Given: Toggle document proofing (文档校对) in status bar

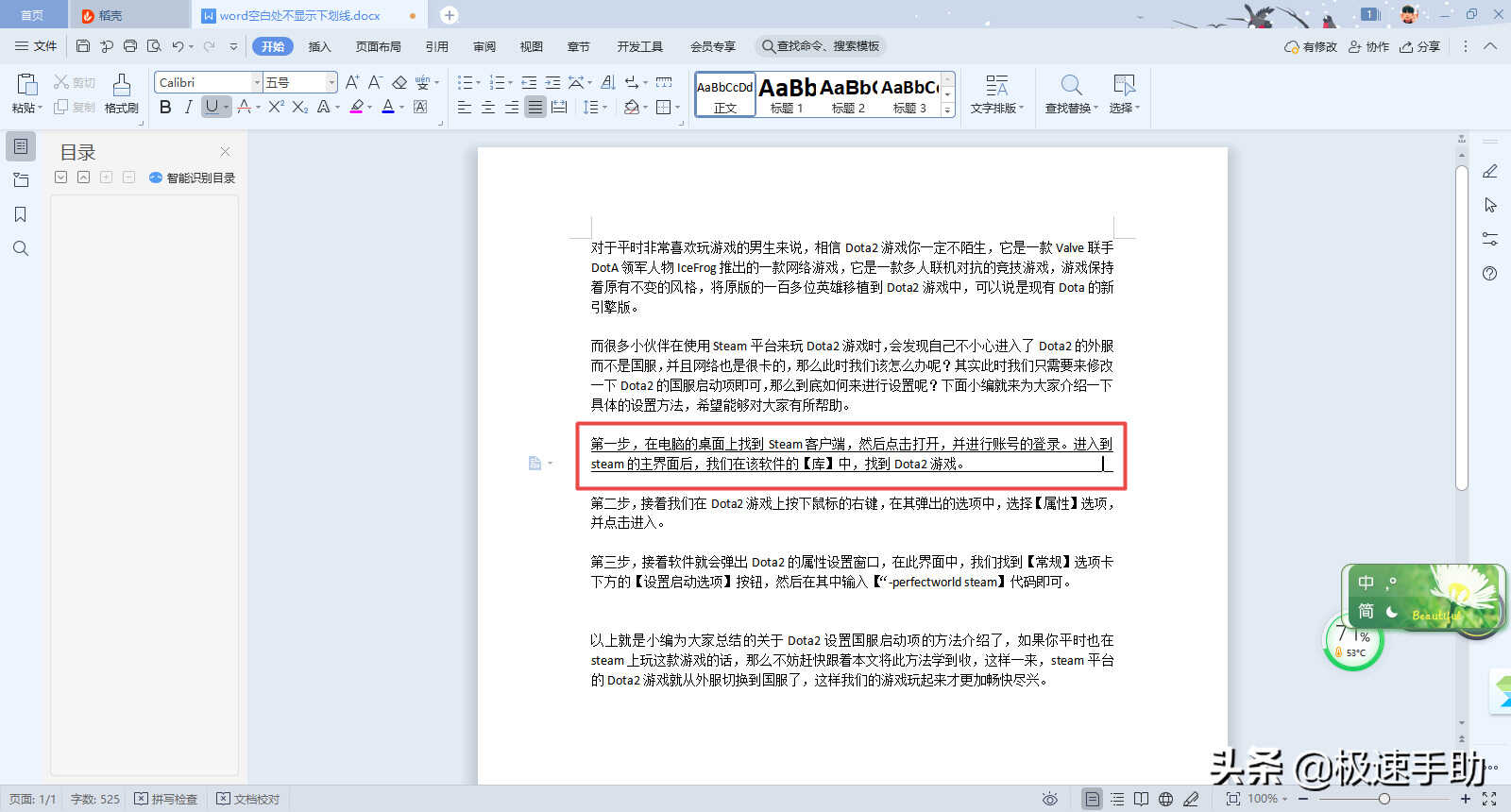Looking at the screenshot, I should tap(248, 799).
